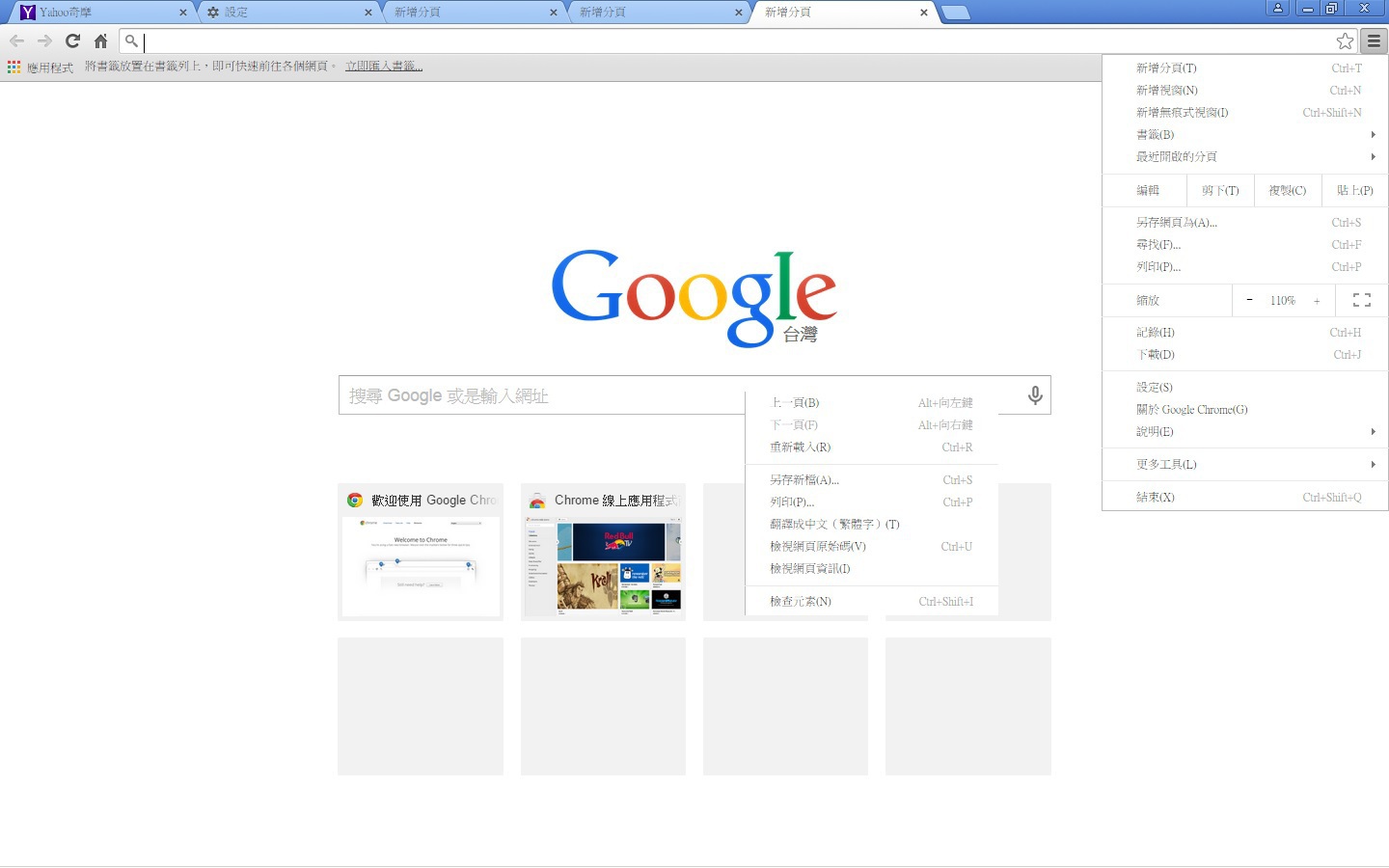
Task: Choose 重新載入(R) in the context menu
Action: (872, 447)
